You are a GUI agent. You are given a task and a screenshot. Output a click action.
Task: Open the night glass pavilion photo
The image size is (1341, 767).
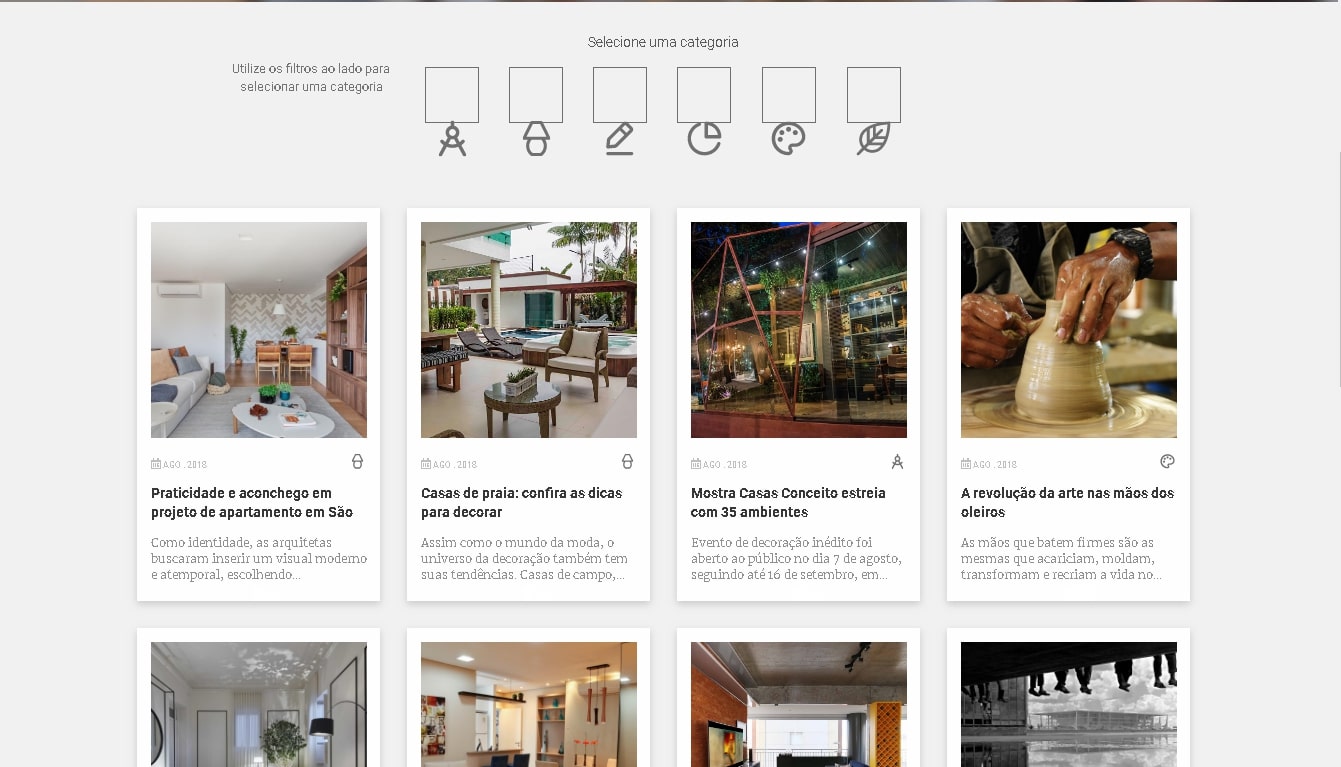pos(799,330)
